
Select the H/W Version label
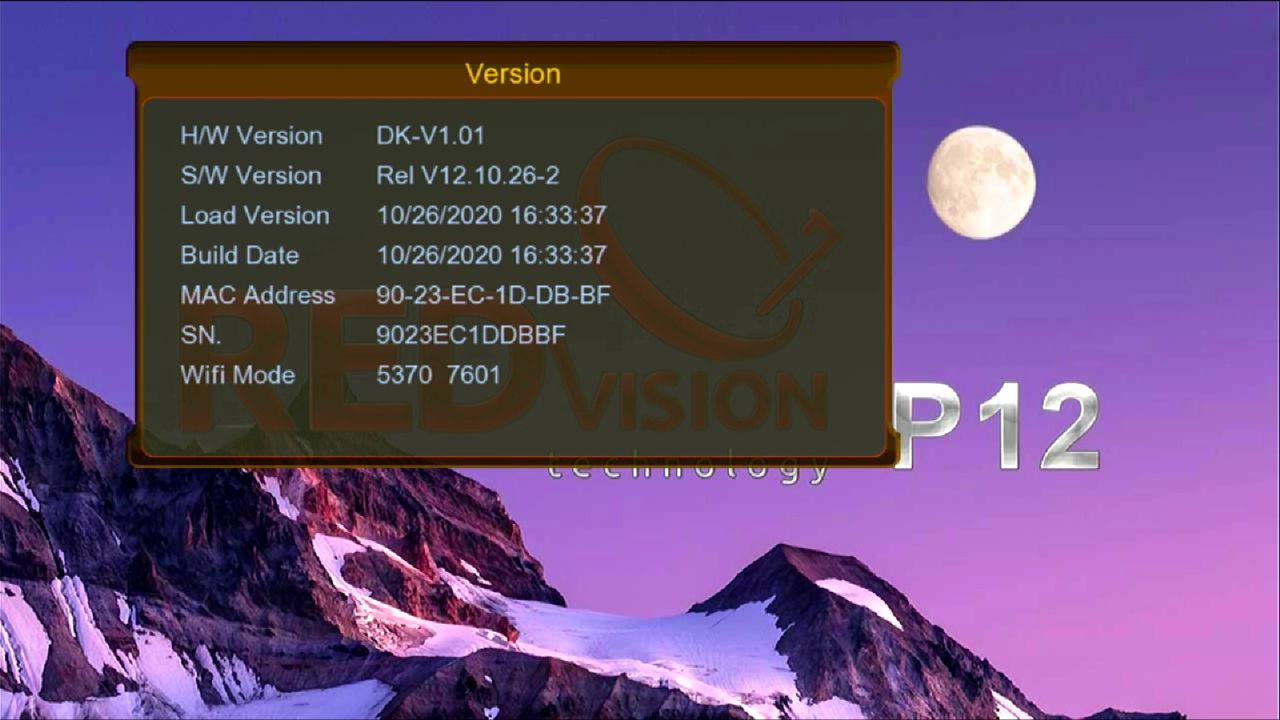251,136
